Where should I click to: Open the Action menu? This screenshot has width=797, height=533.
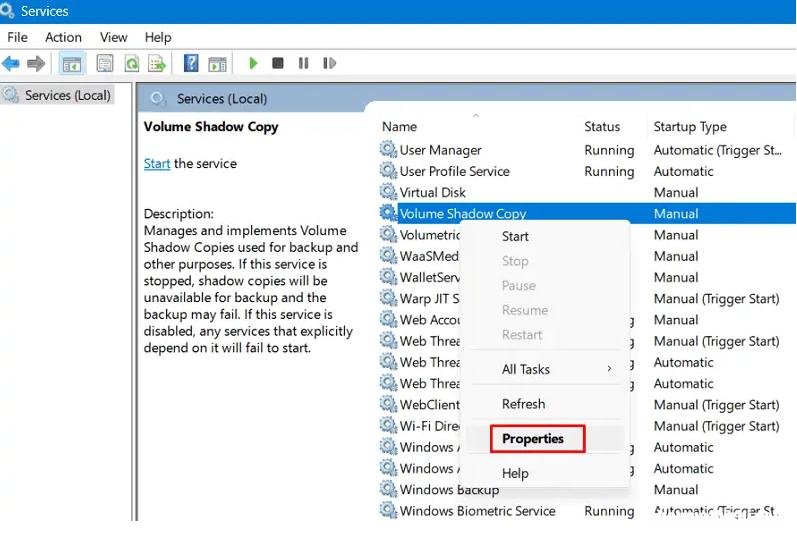(63, 37)
